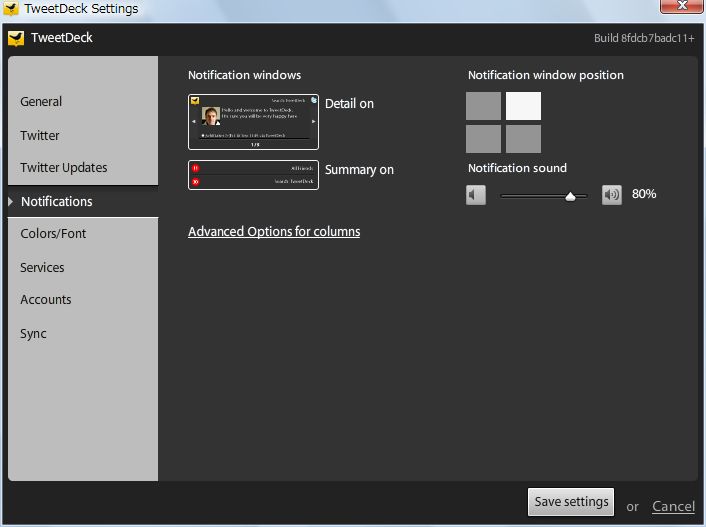706x527 pixels.
Task: Click the 'Notification window position' heading
Action: 546,75
